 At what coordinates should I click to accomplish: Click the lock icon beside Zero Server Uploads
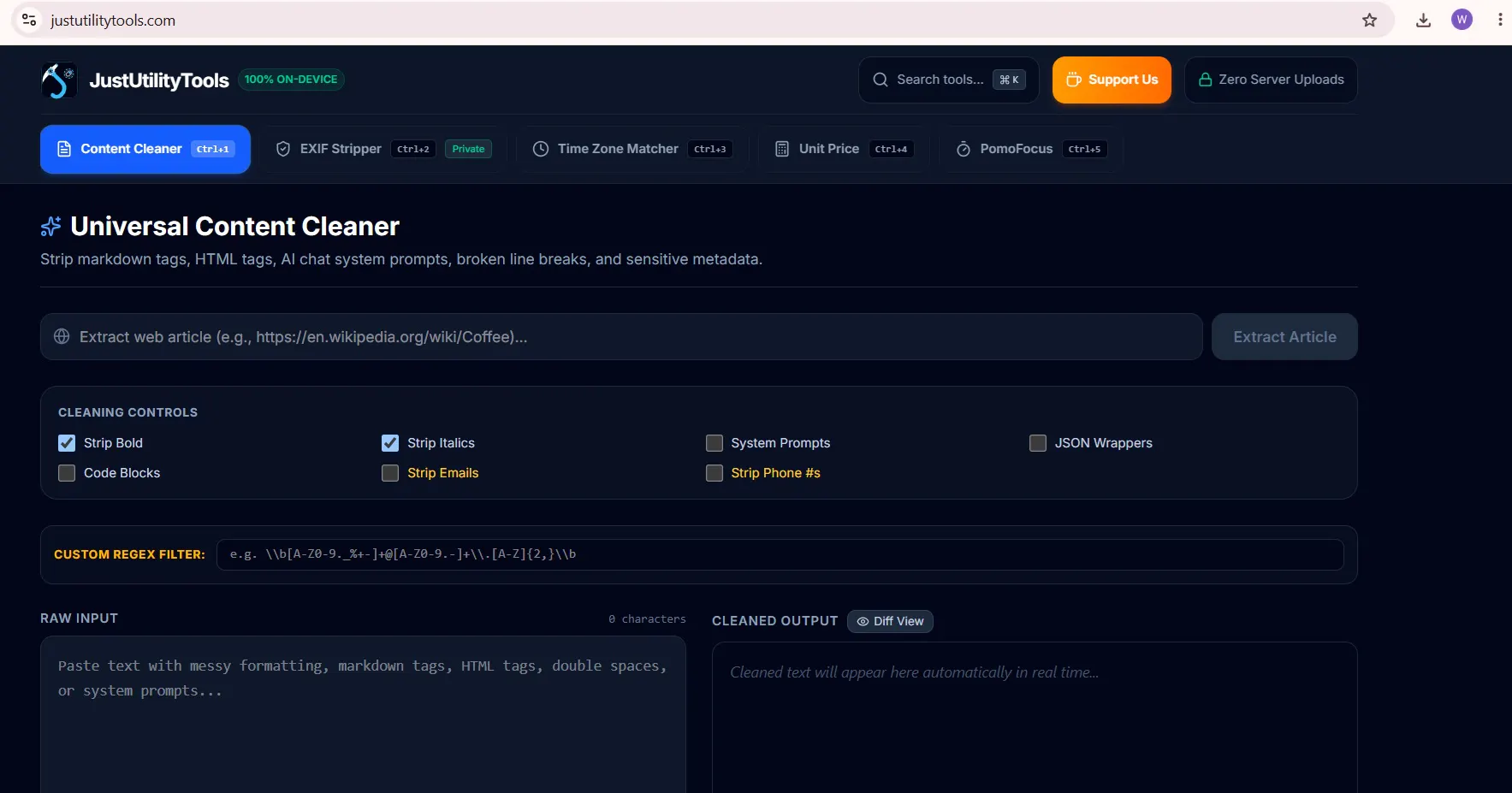coord(1206,80)
